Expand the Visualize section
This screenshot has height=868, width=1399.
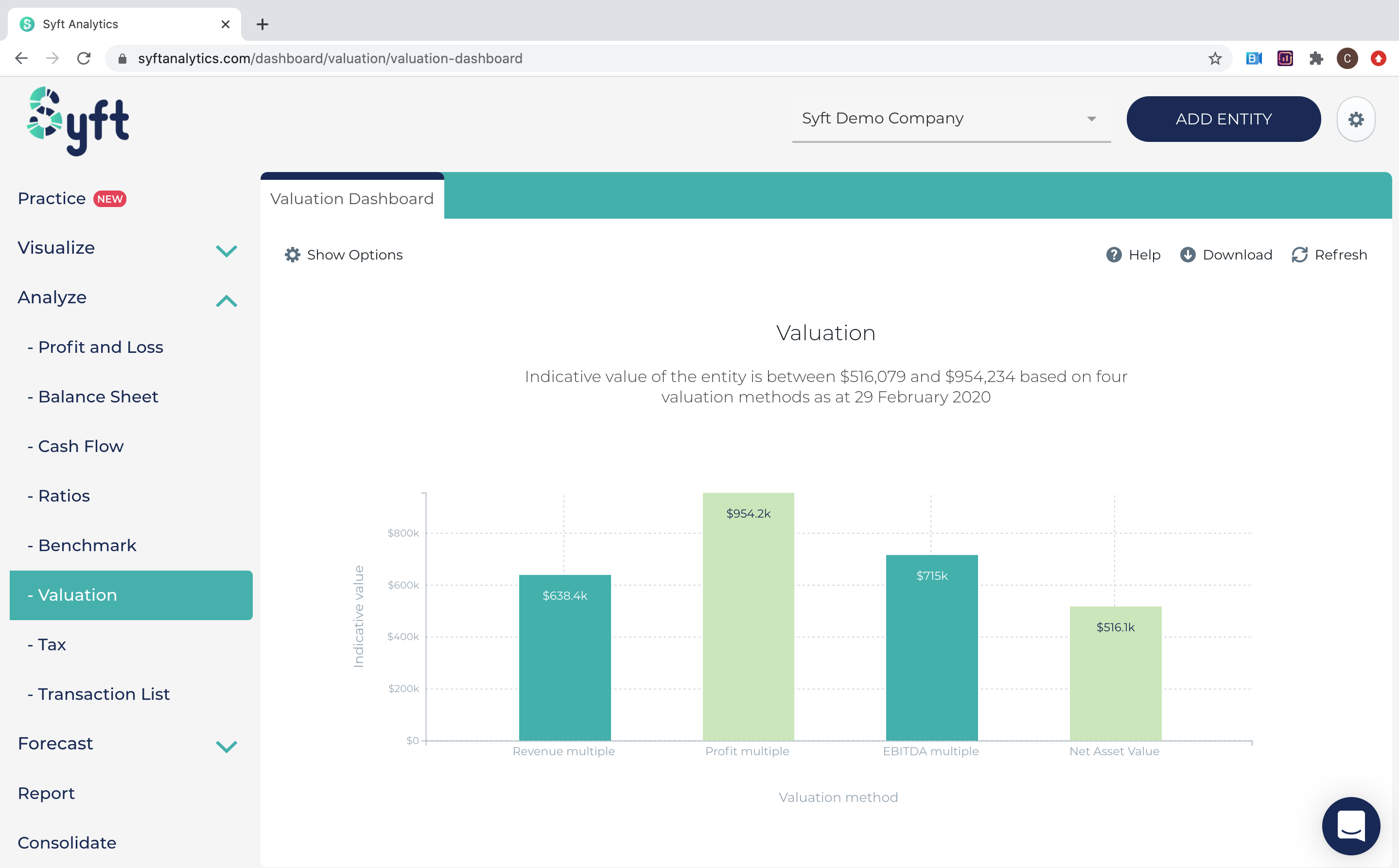(226, 251)
